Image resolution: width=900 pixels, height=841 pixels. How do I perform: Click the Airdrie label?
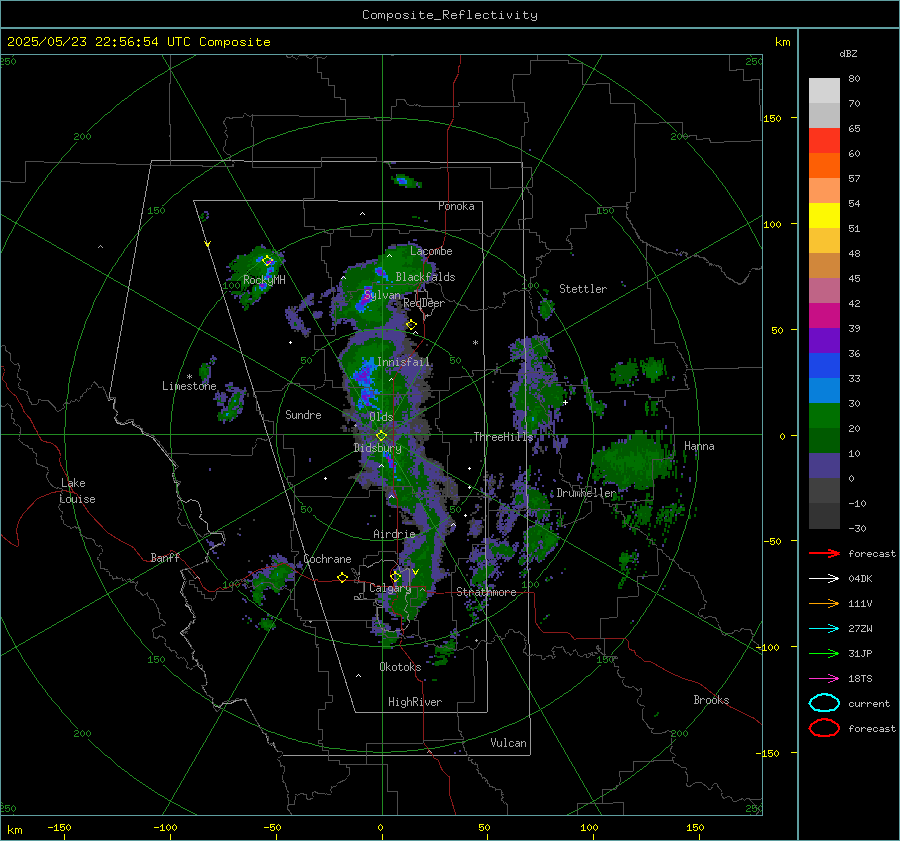[x=394, y=534]
